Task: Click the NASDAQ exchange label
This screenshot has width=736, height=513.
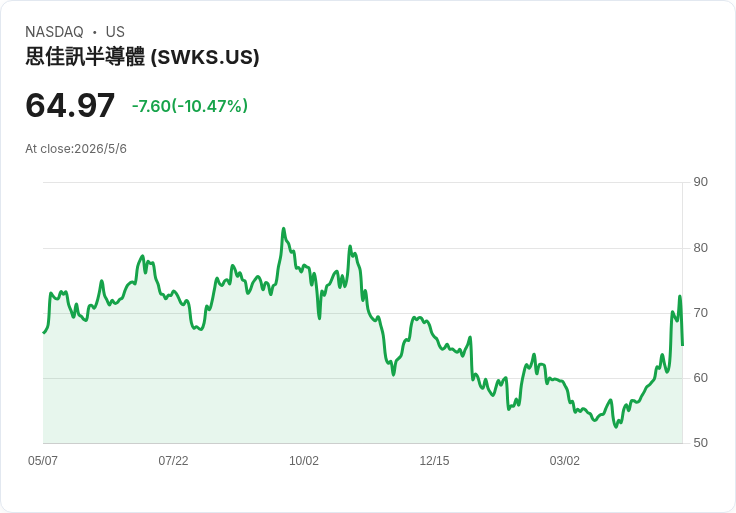Action: point(54,32)
